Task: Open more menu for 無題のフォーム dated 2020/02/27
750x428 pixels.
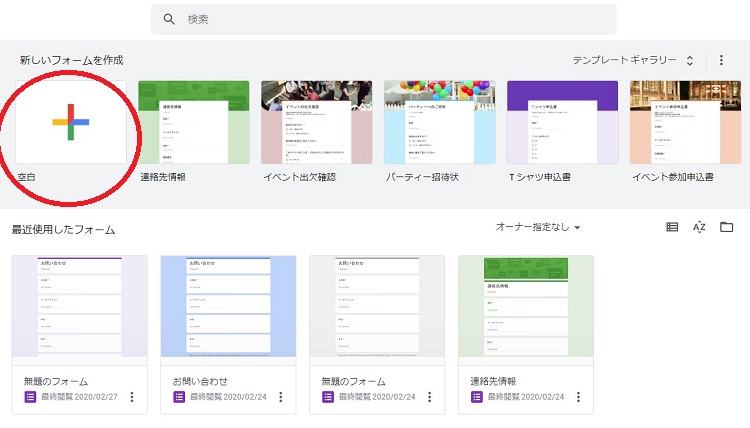Action: (x=132, y=396)
